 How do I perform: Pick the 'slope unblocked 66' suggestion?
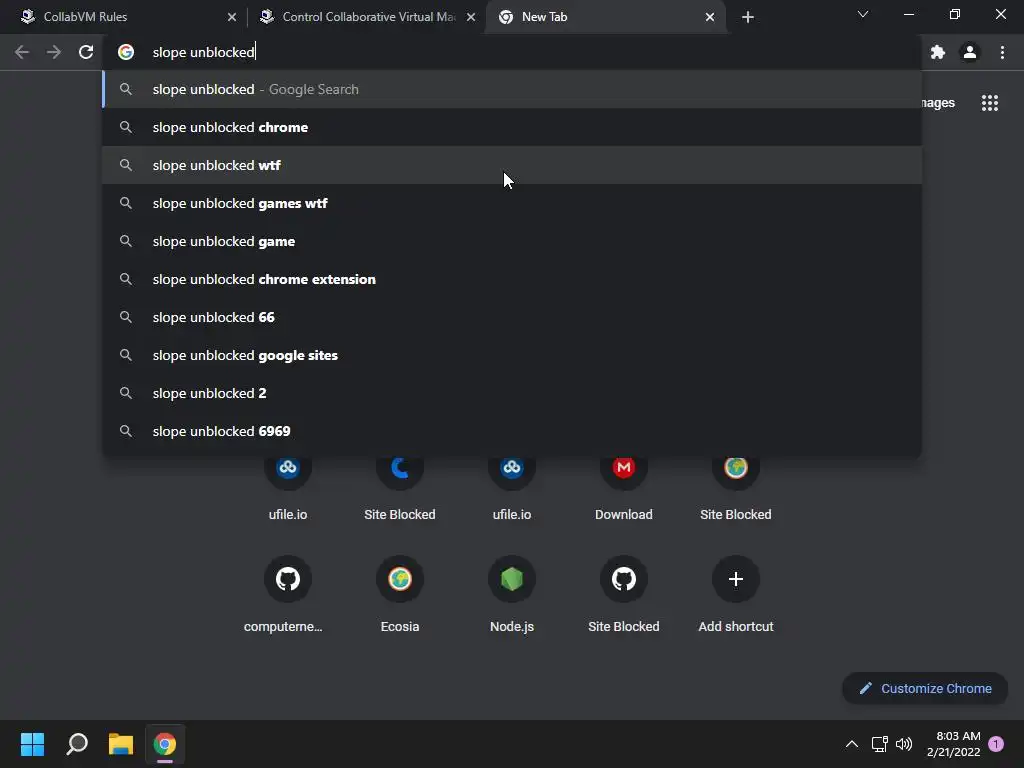tap(512, 317)
